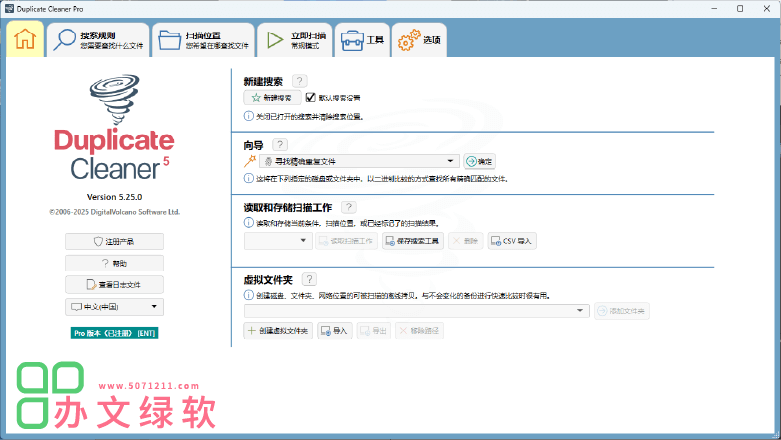Click the info icon under 新建搜索
Screen dimensions: 781x440
[248, 116]
